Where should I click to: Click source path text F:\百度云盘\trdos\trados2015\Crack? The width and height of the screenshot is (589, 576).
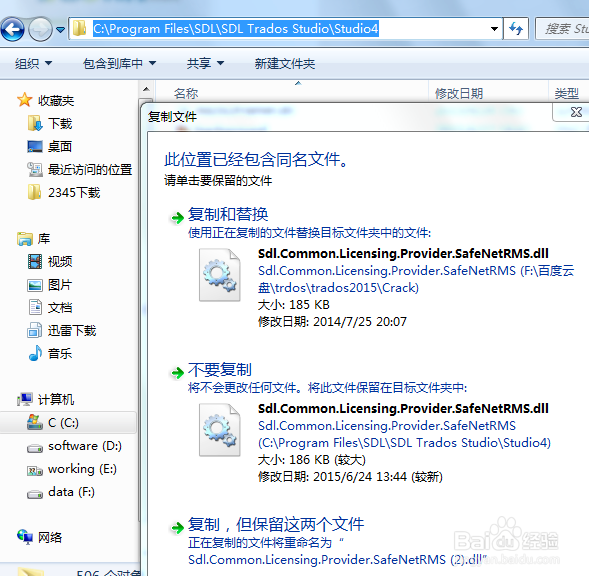tap(416, 279)
